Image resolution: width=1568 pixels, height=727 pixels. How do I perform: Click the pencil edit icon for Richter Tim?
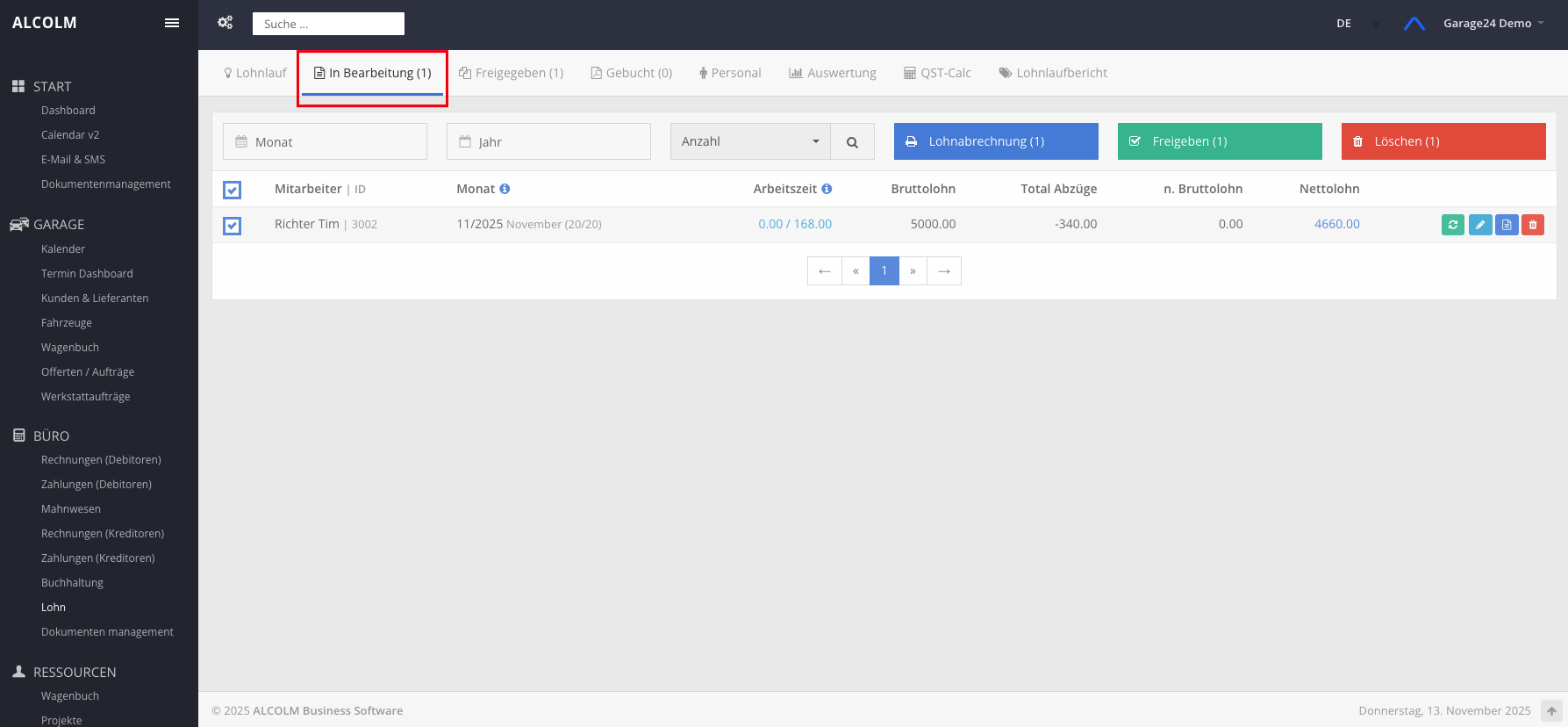(x=1480, y=225)
